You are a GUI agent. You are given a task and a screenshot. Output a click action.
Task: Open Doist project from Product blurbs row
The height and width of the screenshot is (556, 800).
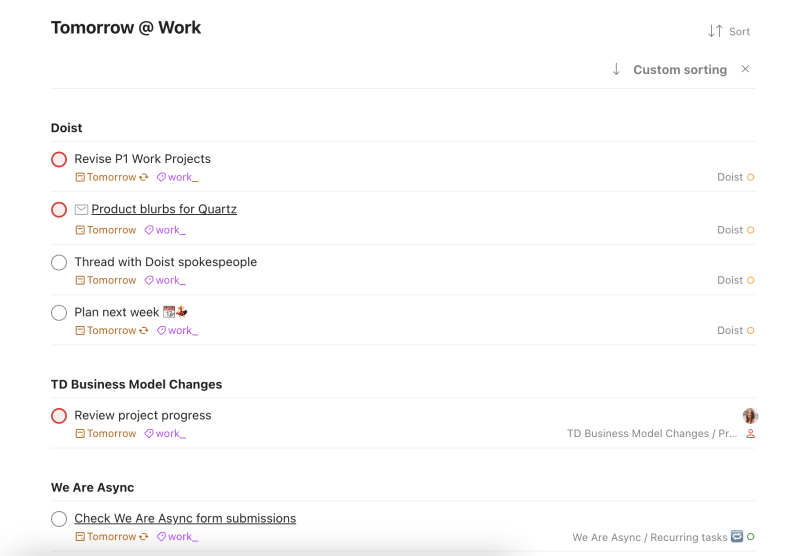[730, 230]
